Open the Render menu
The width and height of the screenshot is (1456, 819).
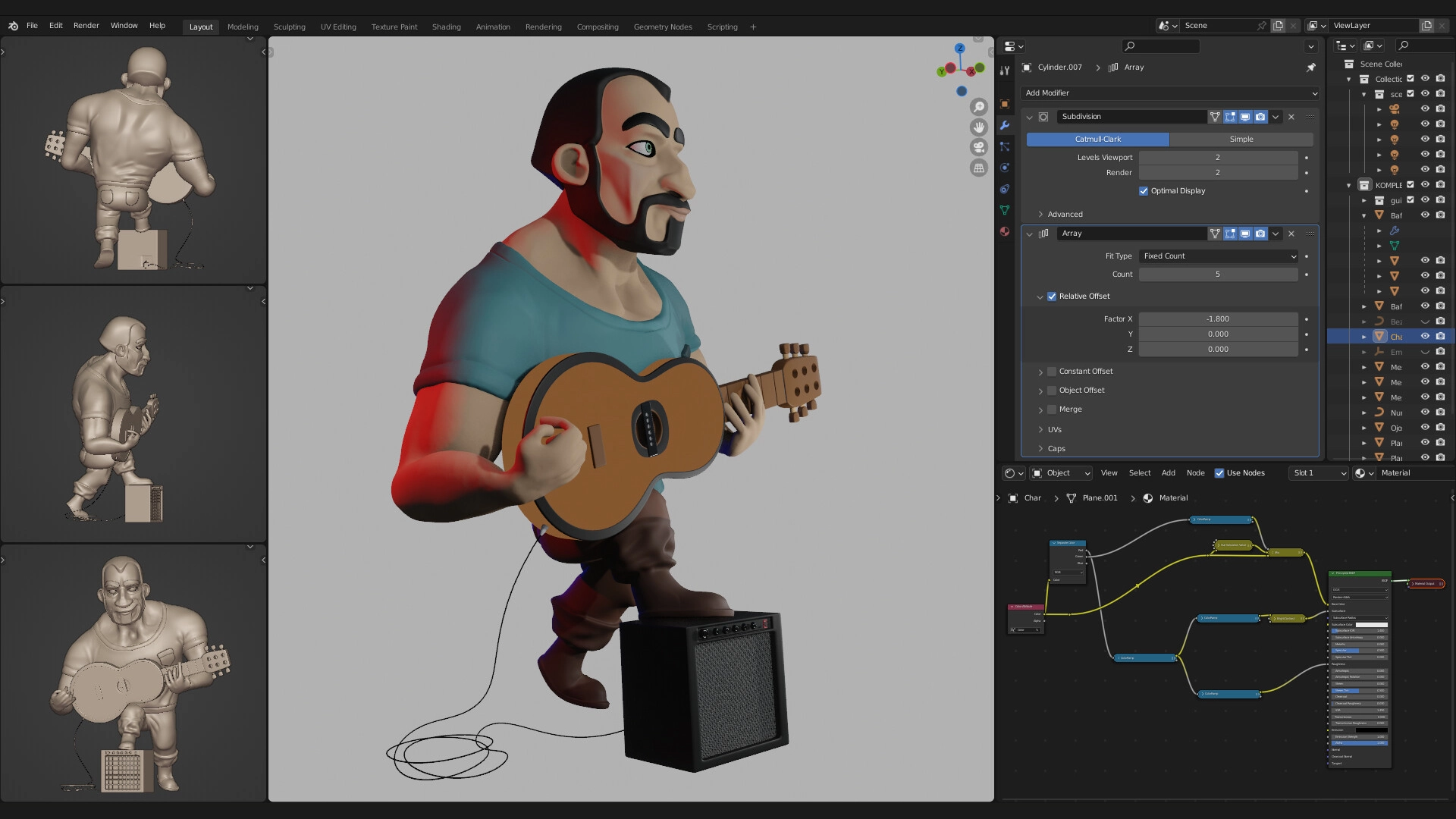pos(86,26)
